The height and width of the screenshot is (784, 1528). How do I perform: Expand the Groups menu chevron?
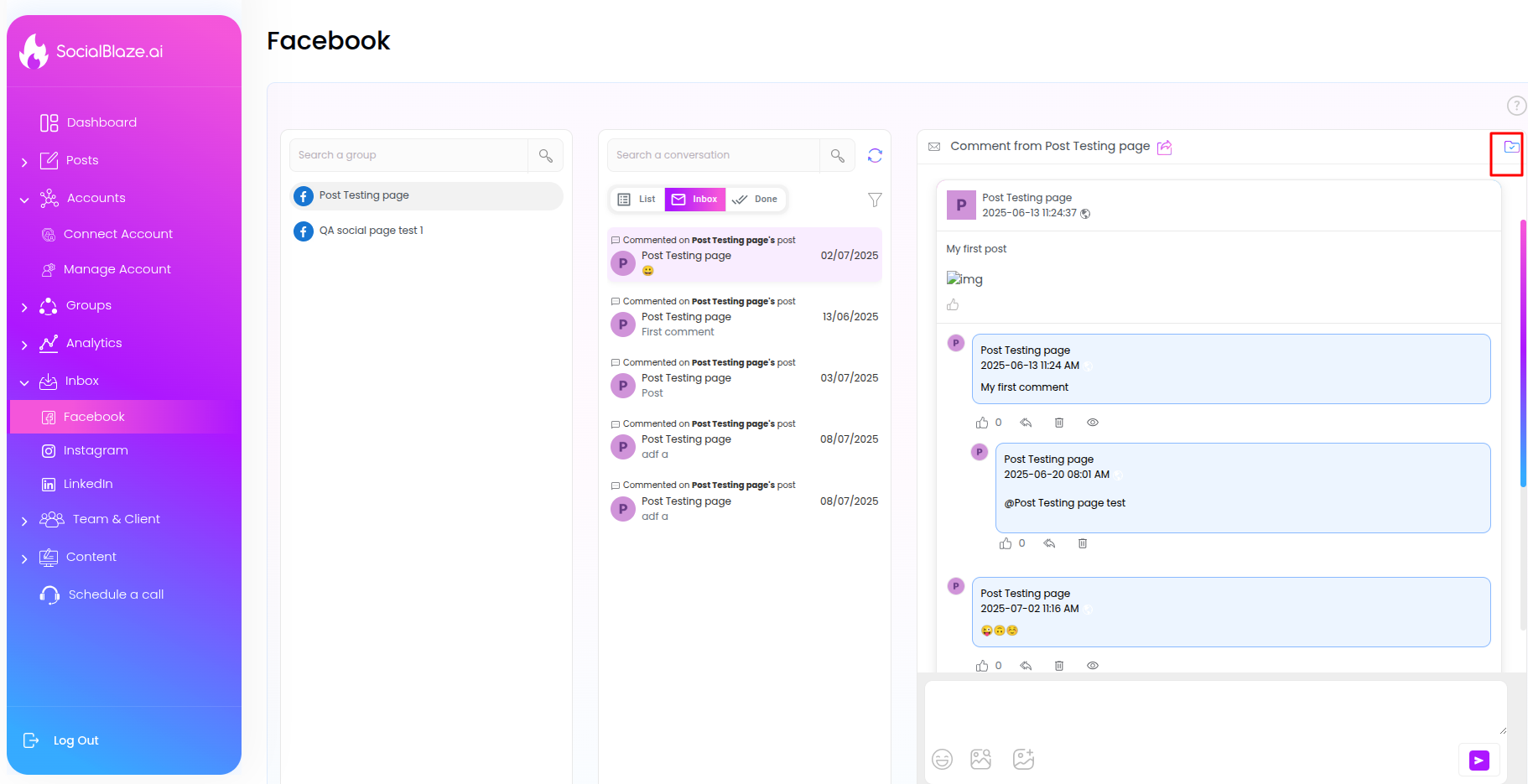[24, 307]
